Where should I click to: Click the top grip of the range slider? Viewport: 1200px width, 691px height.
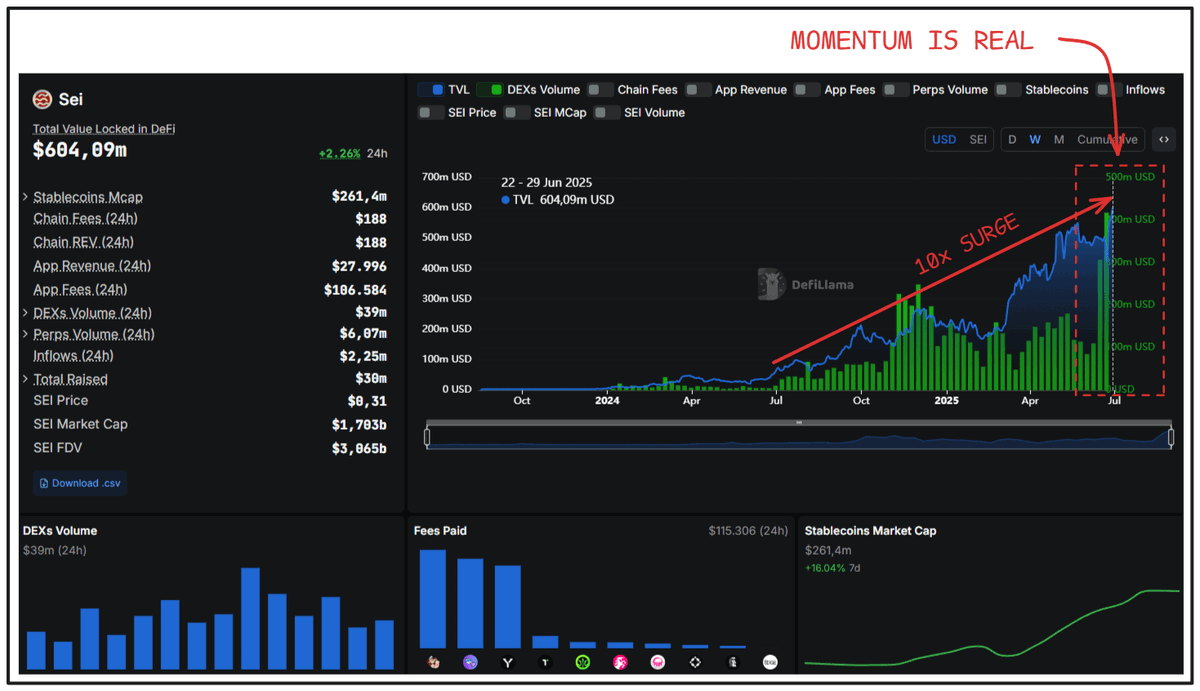tap(799, 423)
